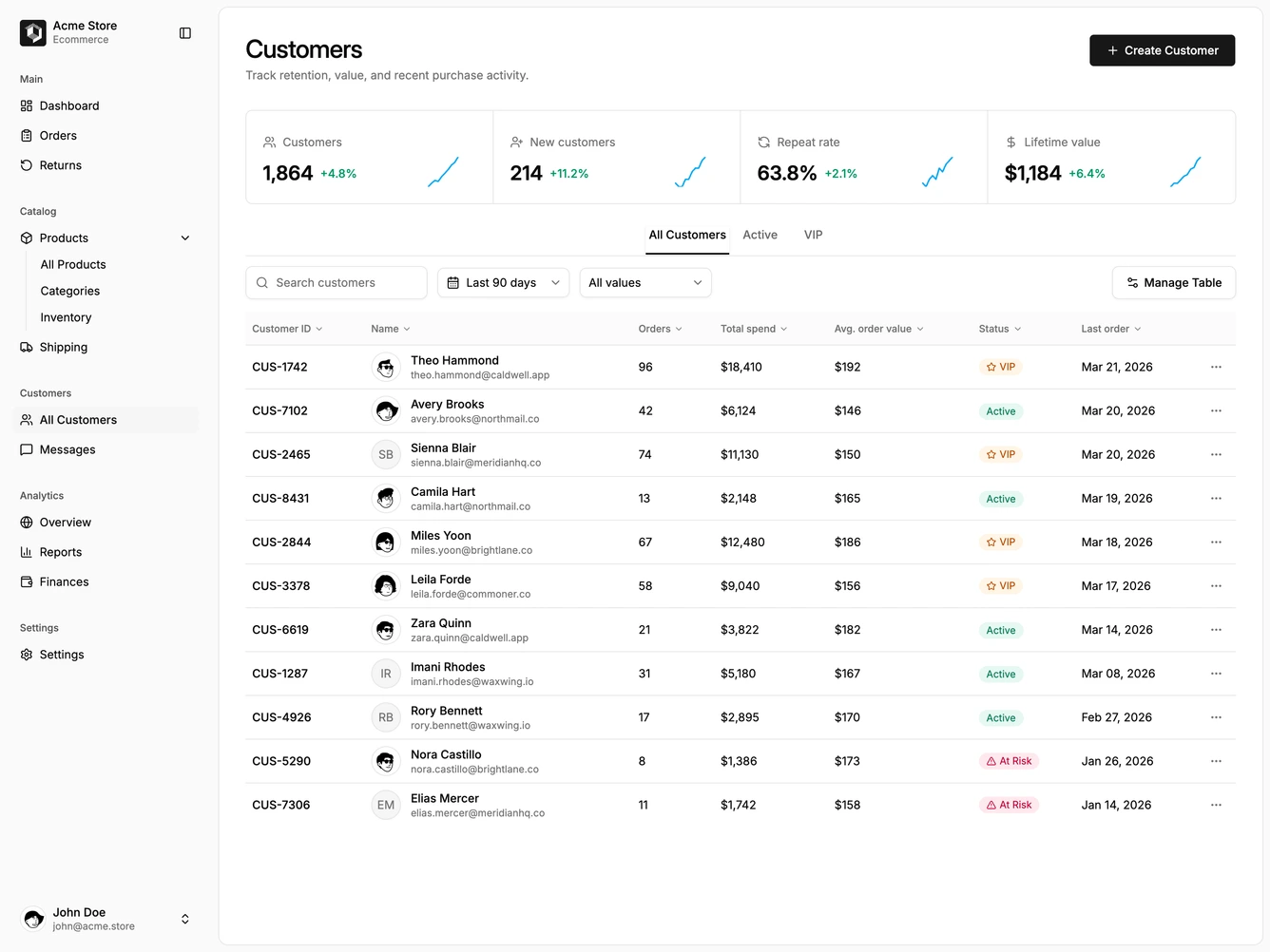Toggle the sidebar collapse icon

point(185,33)
